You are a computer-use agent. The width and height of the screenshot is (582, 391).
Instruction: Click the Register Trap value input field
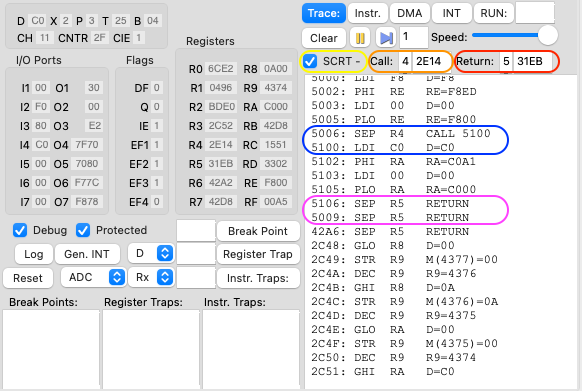coord(196,254)
